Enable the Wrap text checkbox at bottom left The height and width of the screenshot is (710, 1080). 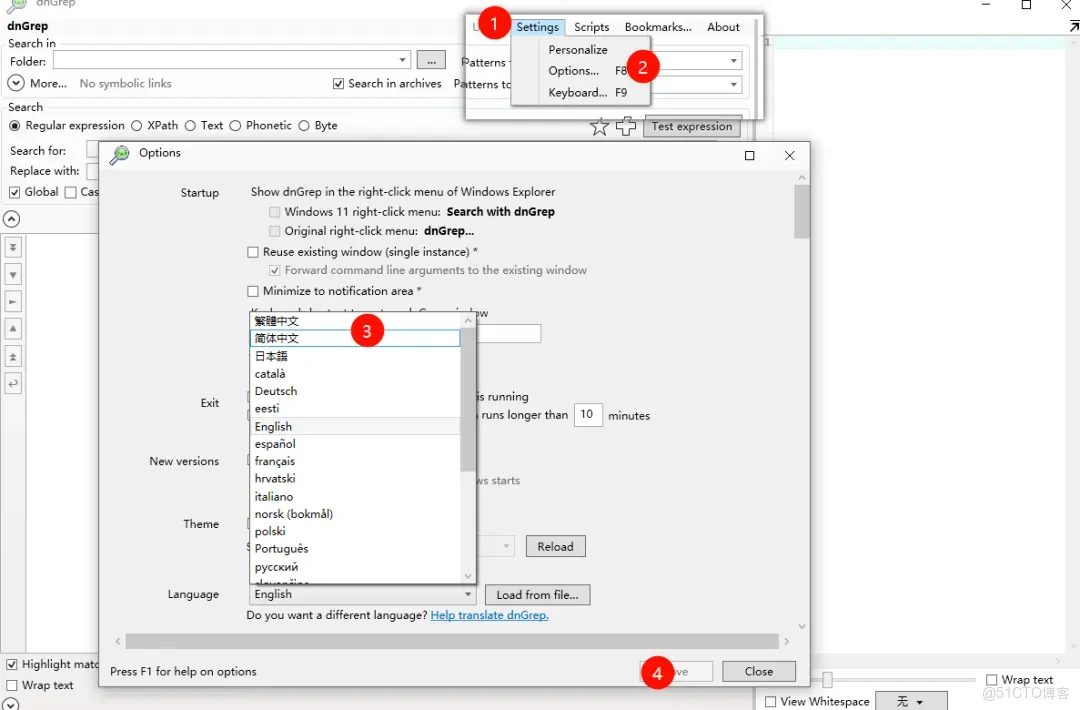click(12, 685)
